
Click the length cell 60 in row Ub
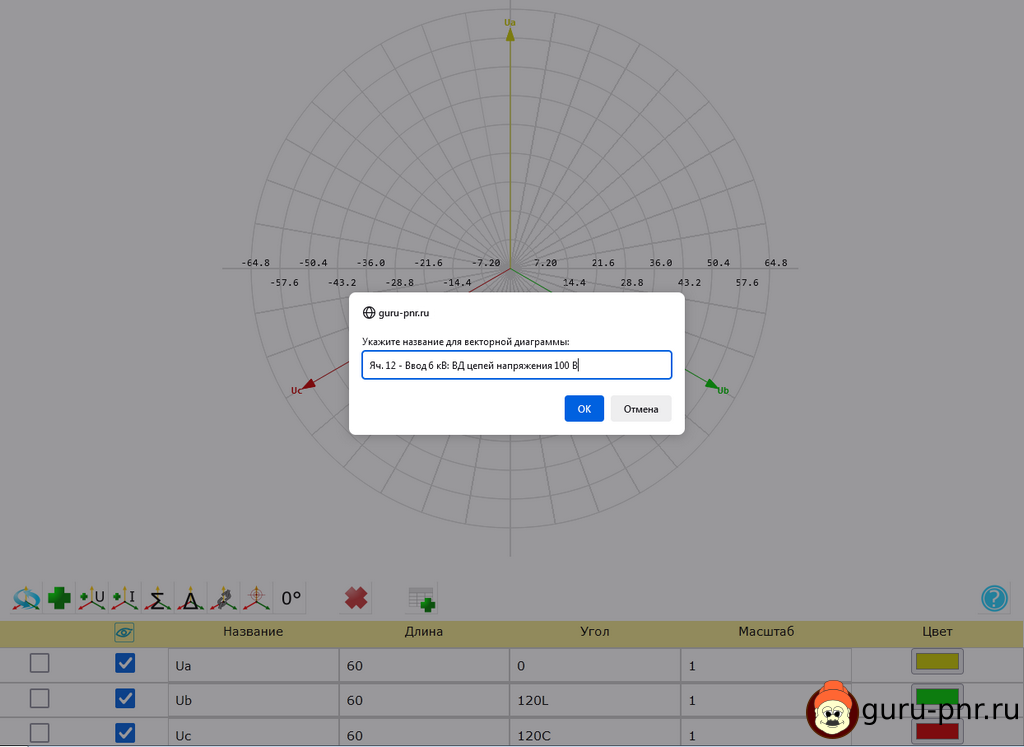click(424, 700)
